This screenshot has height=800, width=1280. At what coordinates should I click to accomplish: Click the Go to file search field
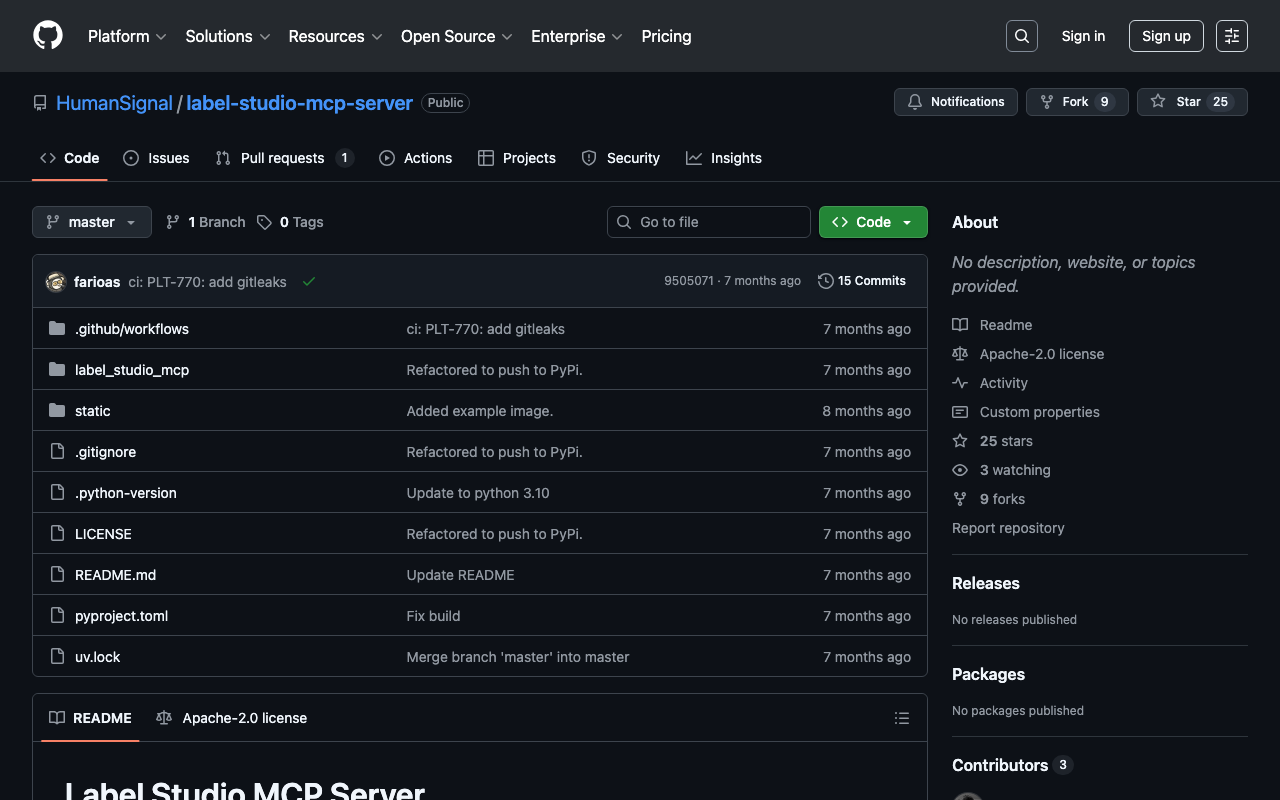click(x=709, y=222)
